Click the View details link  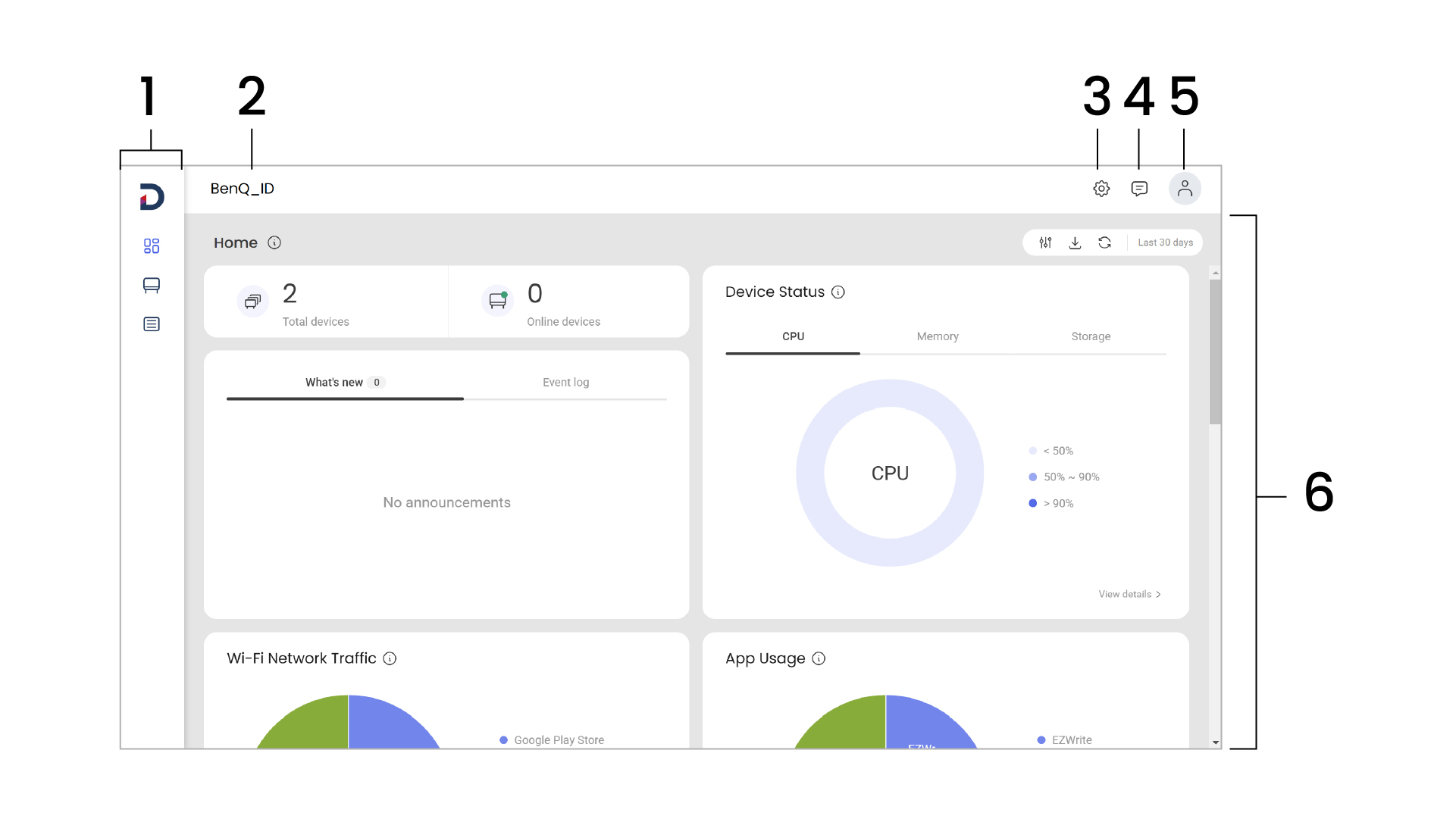coord(1129,594)
